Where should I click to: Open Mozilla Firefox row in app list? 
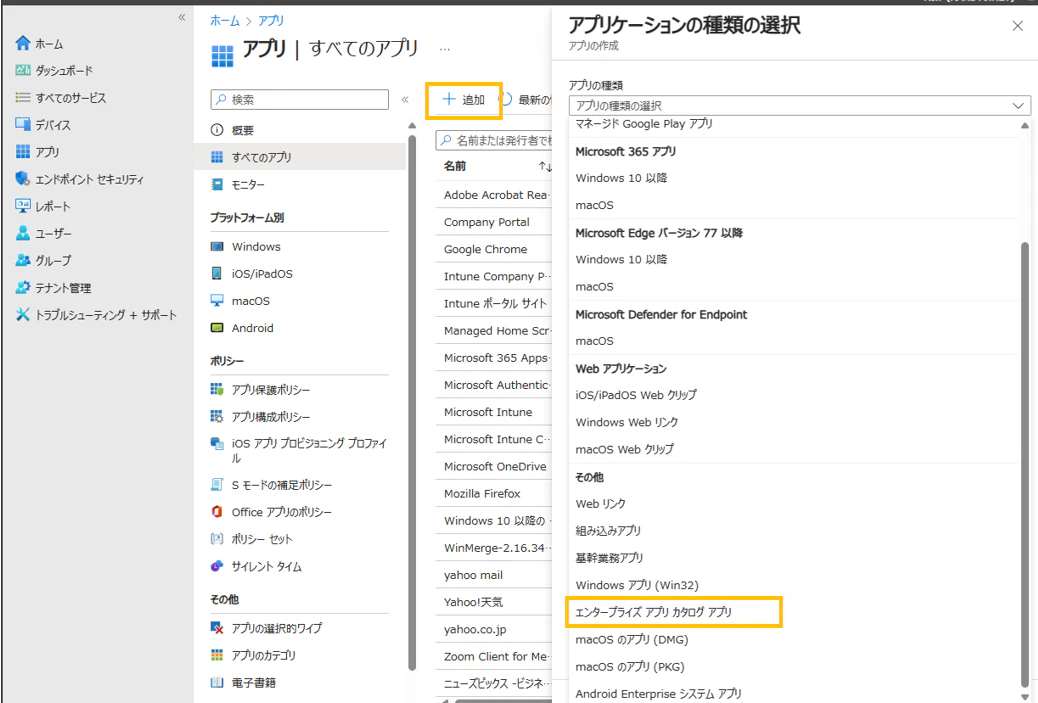[x=494, y=493]
